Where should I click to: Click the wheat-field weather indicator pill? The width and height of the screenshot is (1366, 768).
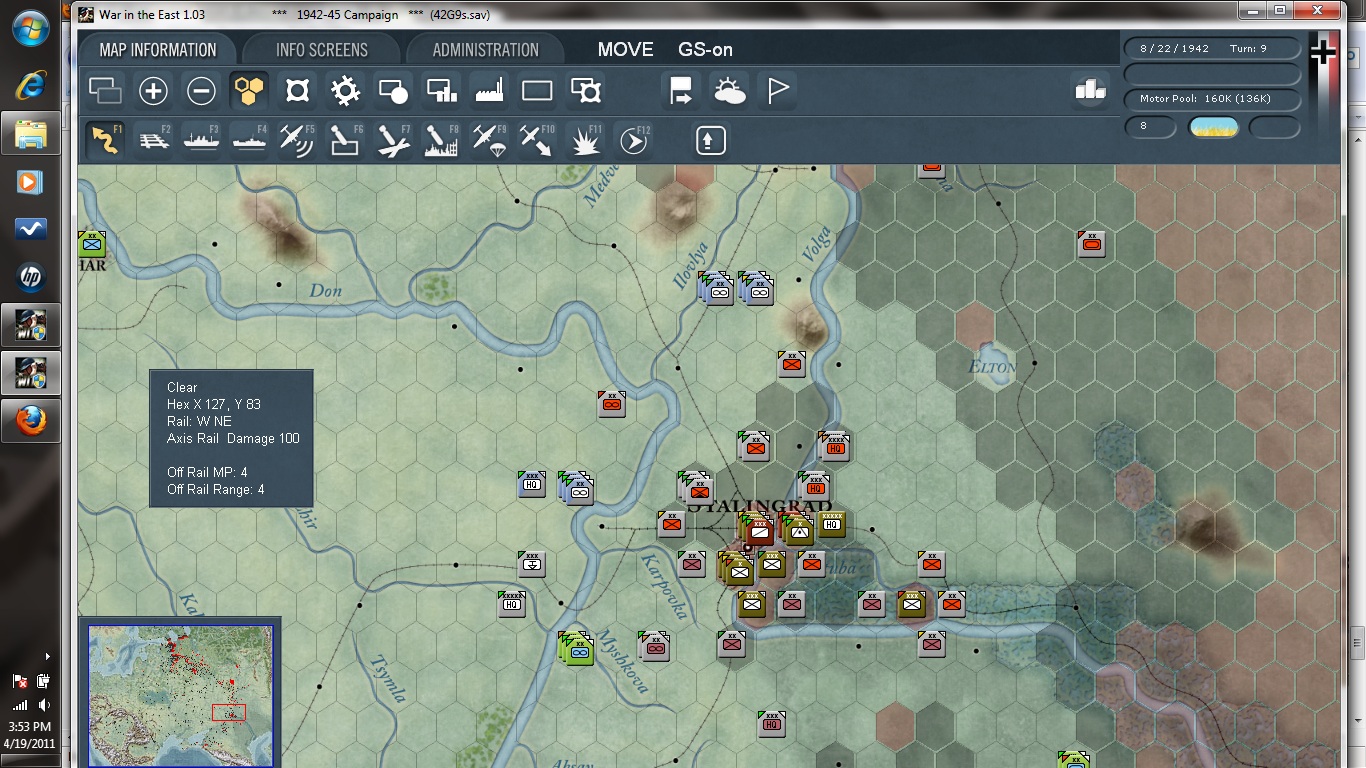[x=1214, y=127]
